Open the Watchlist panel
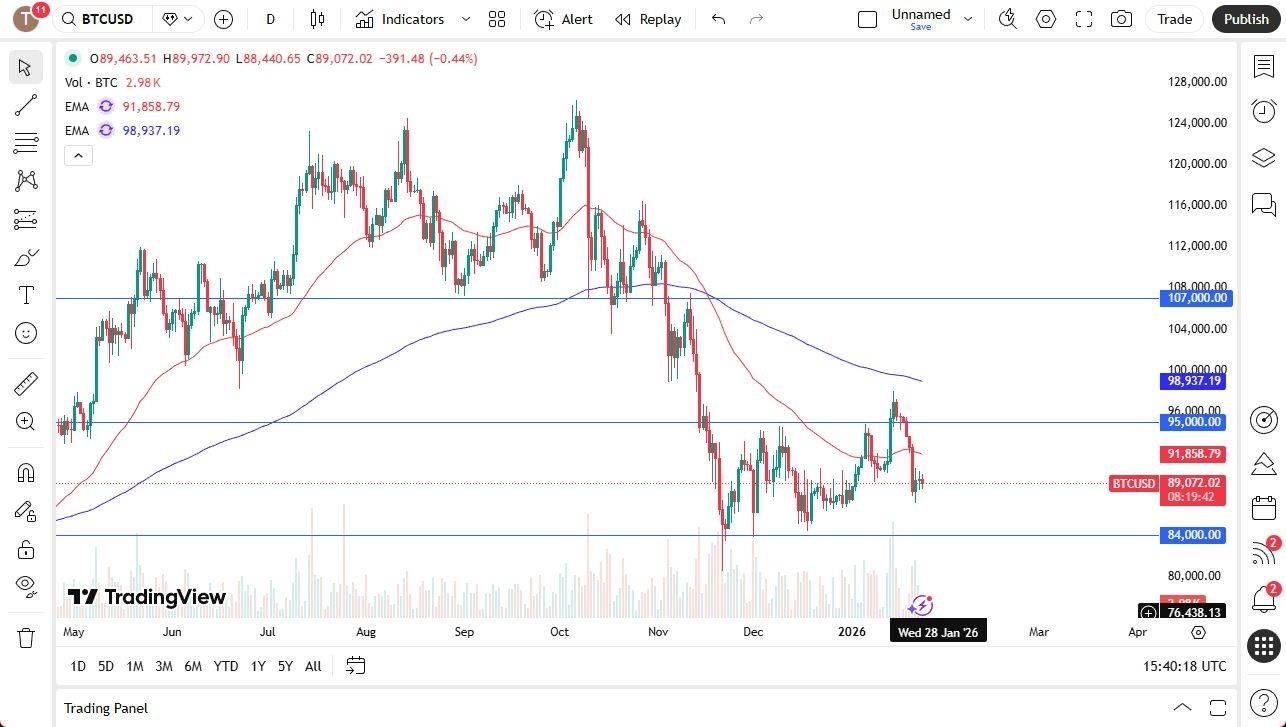 coord(1263,65)
